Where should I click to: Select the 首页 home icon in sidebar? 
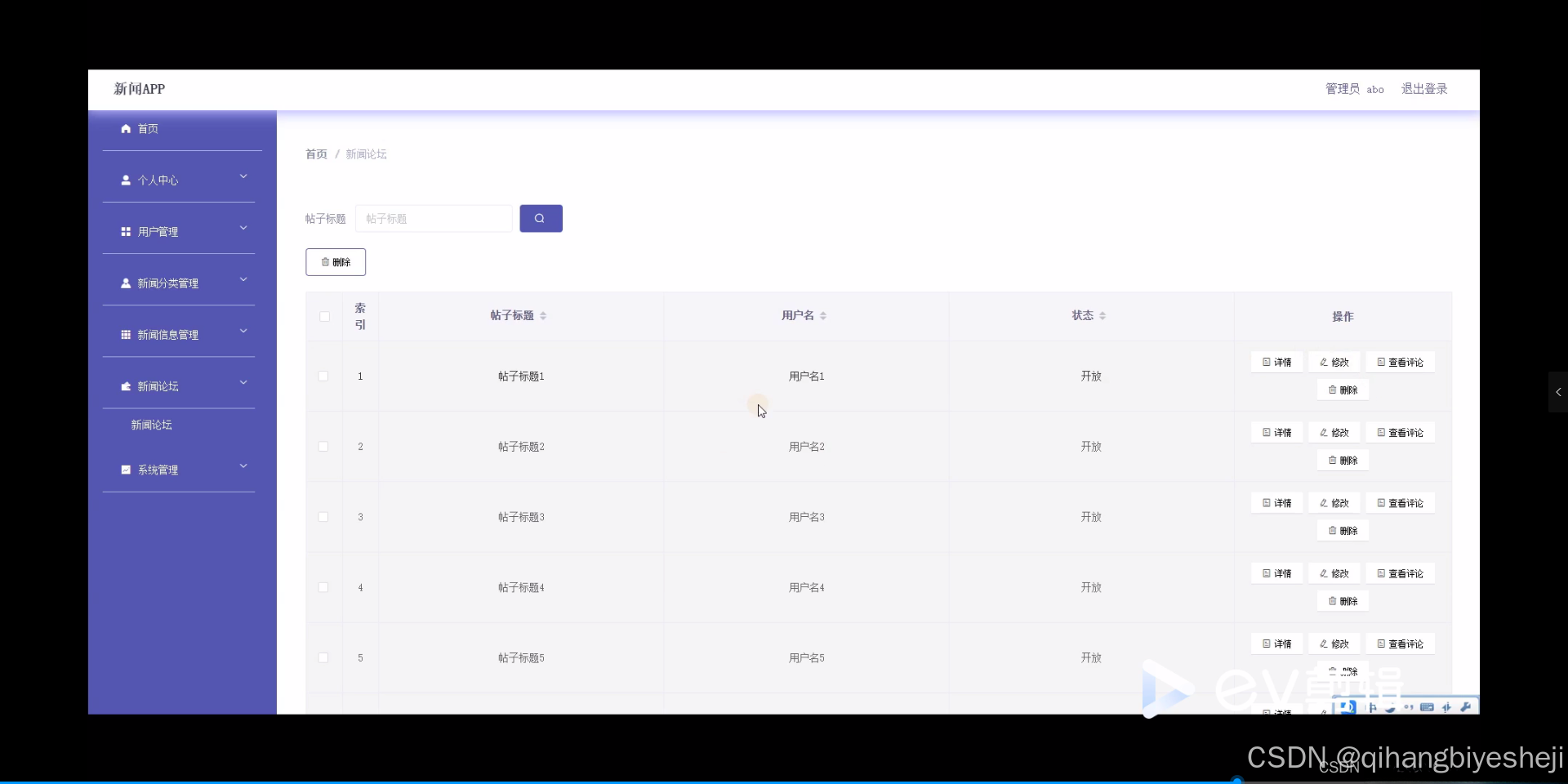[125, 128]
